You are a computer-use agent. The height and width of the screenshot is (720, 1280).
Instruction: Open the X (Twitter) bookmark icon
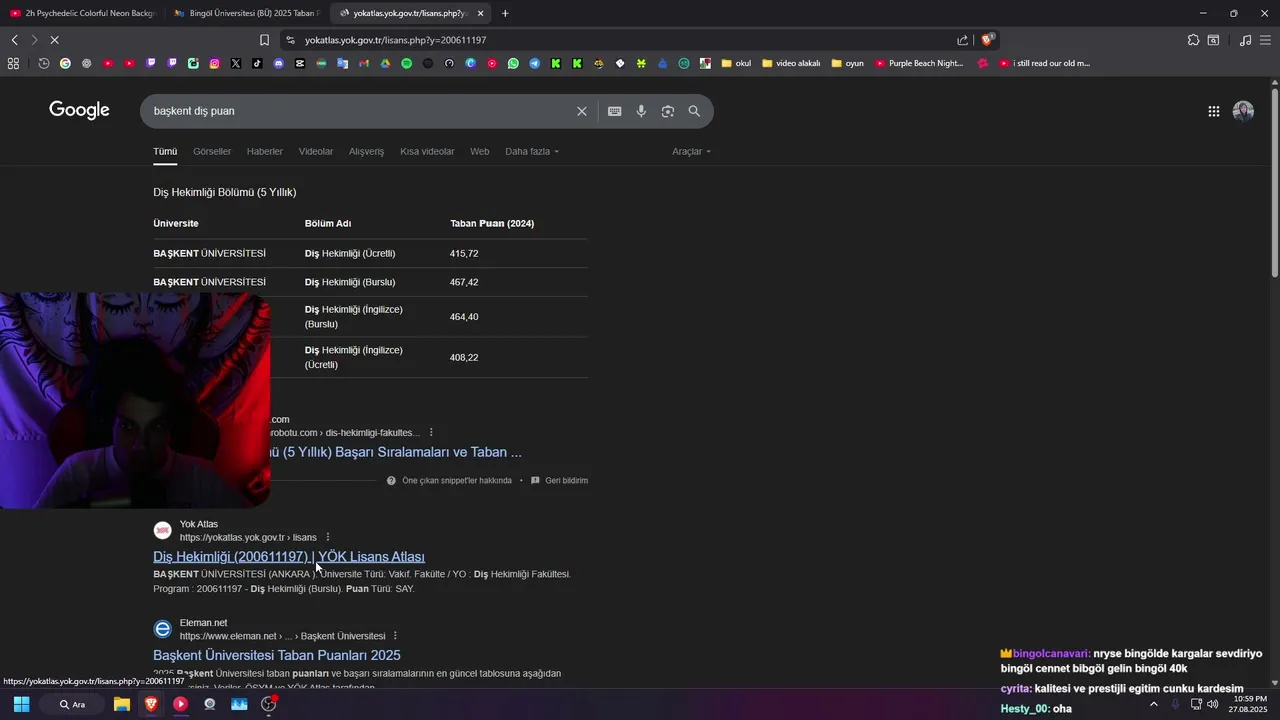(x=236, y=63)
